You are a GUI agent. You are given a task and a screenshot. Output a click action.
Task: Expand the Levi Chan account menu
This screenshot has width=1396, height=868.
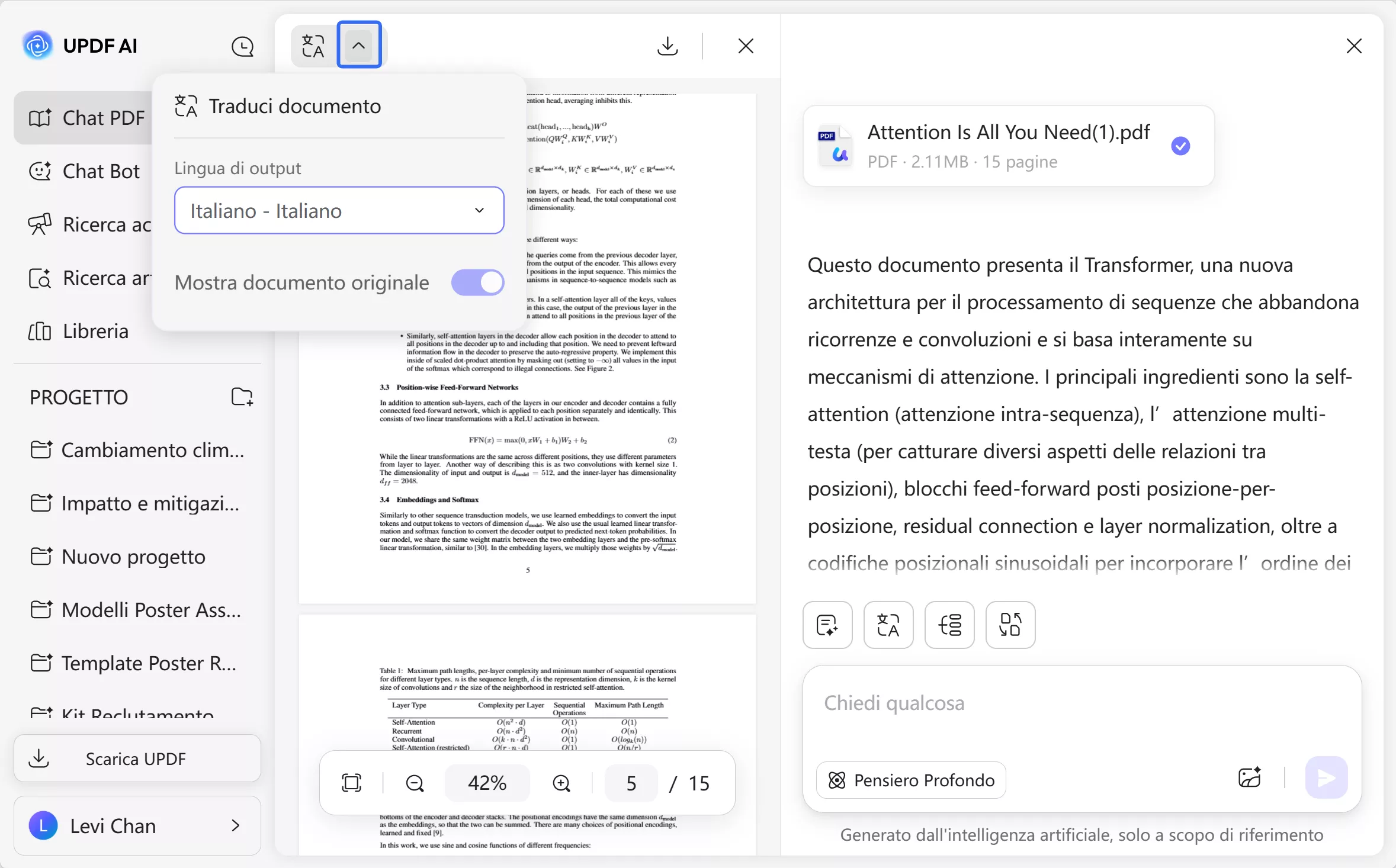coord(137,825)
